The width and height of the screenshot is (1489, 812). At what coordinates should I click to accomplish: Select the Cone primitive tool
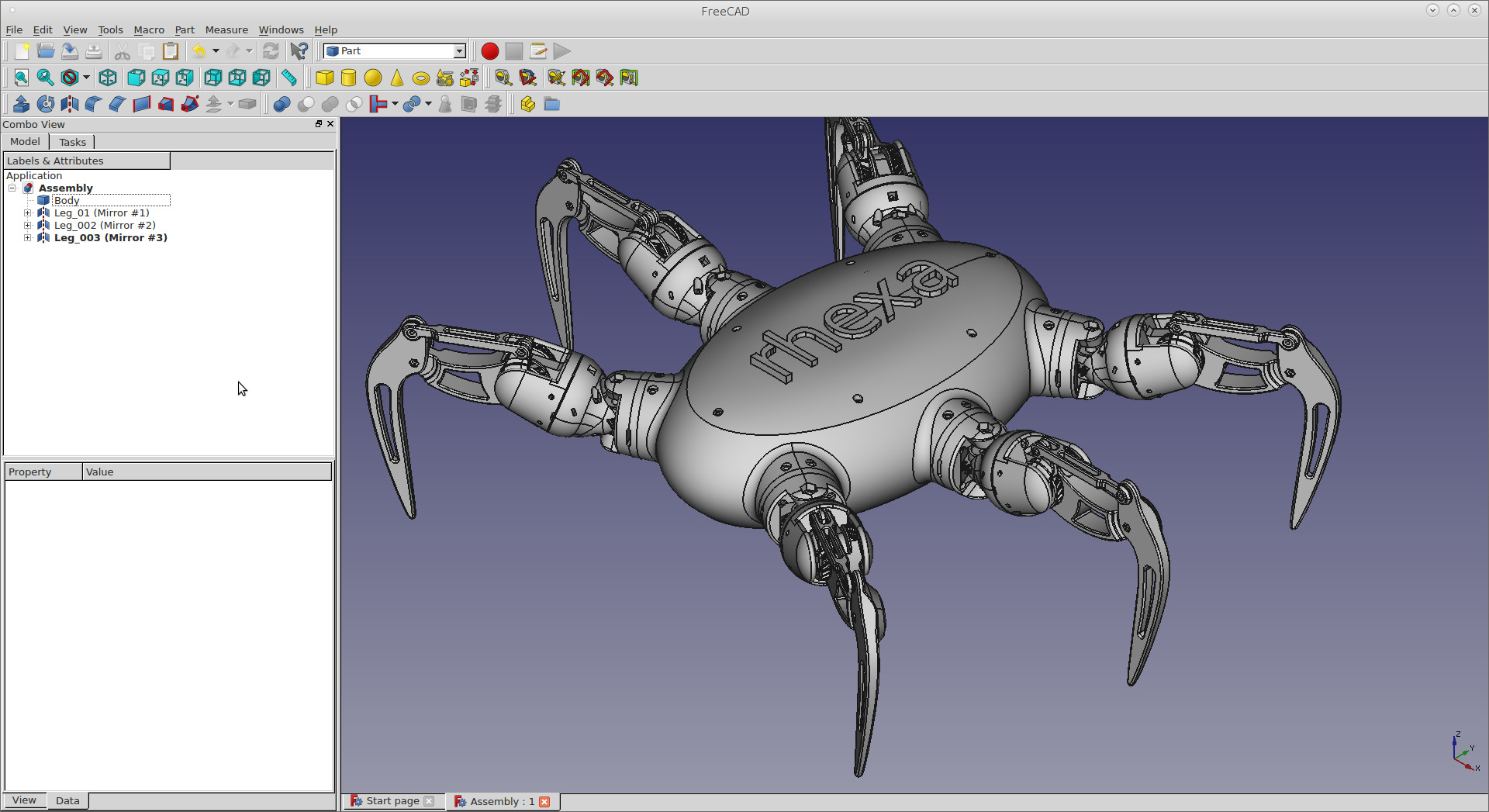tap(396, 78)
